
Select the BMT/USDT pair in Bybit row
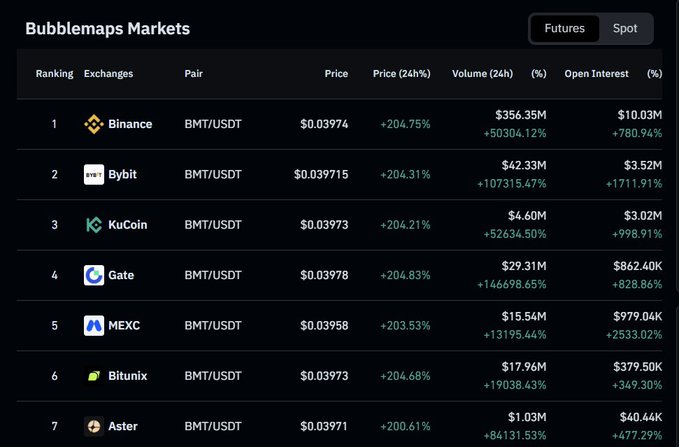[x=213, y=175]
